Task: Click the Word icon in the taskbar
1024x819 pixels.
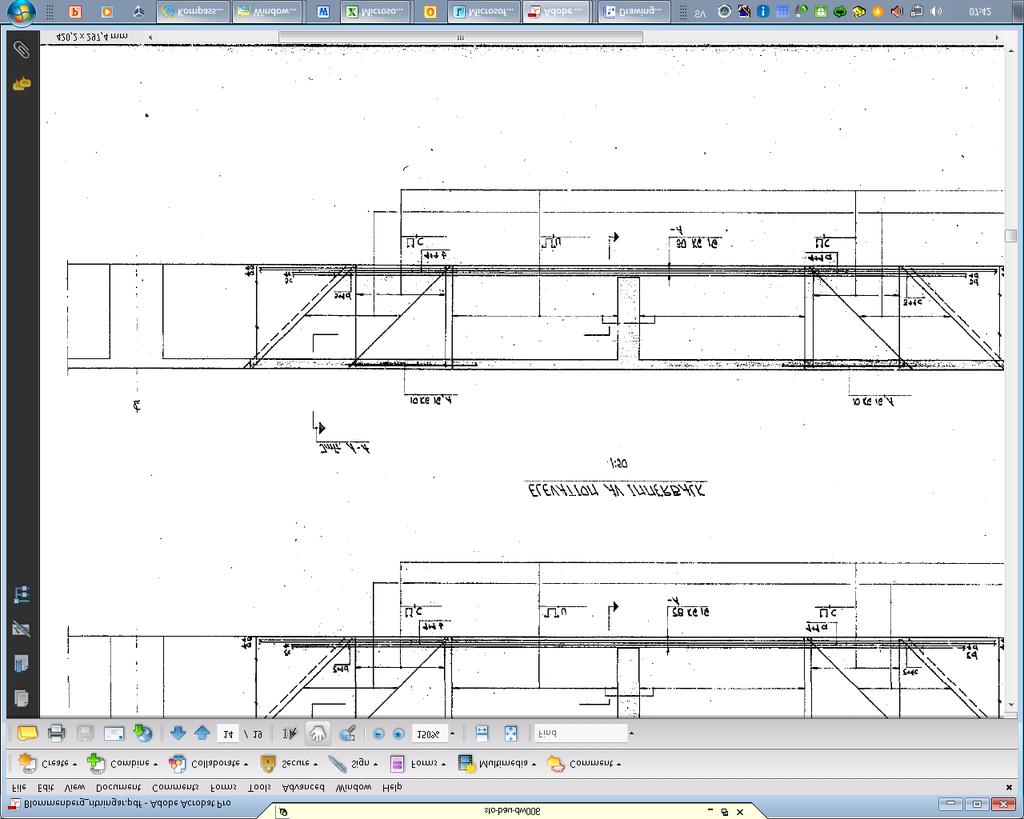Action: (323, 12)
